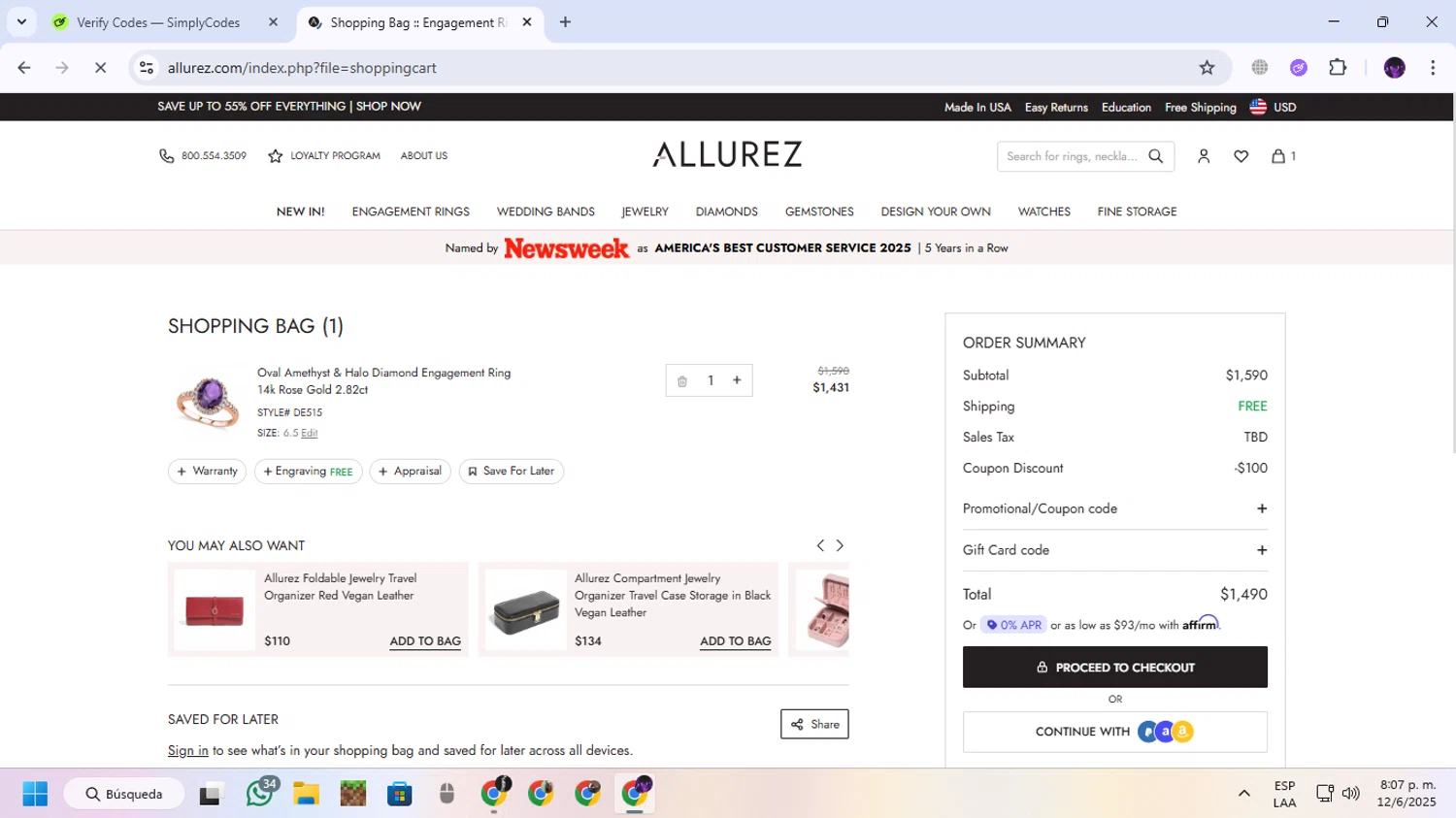Viewport: 1456px width, 818px height.
Task: Click Save For Later button
Action: point(511,472)
